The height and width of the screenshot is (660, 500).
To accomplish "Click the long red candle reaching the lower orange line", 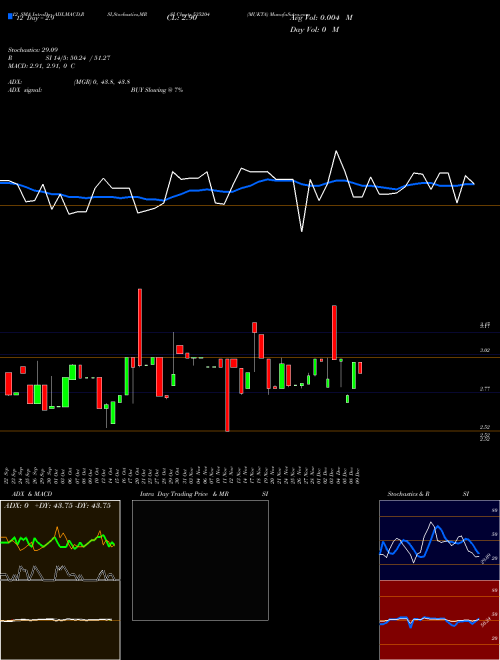I will (x=227, y=395).
